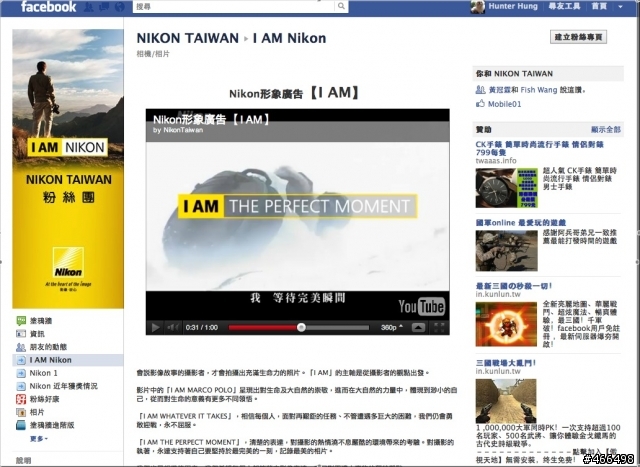The height and width of the screenshot is (467, 640).
Task: Open the Nikon 1 sidebar tab
Action: click(43, 373)
